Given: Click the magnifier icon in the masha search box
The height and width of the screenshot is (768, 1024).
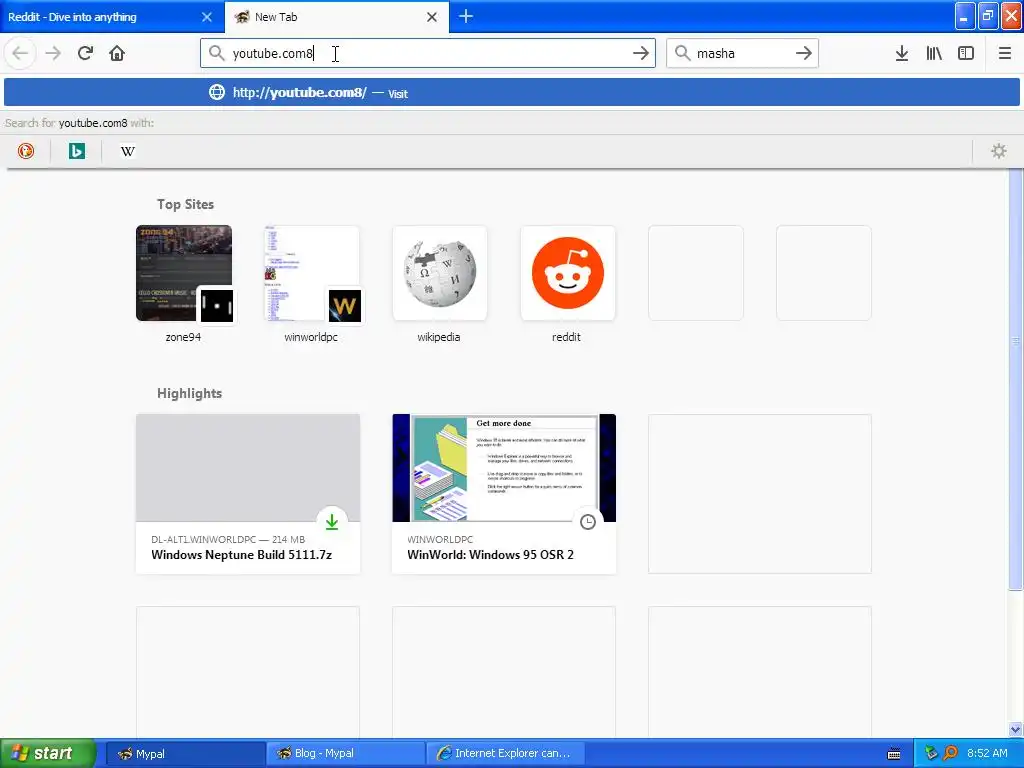Looking at the screenshot, I should [x=682, y=53].
